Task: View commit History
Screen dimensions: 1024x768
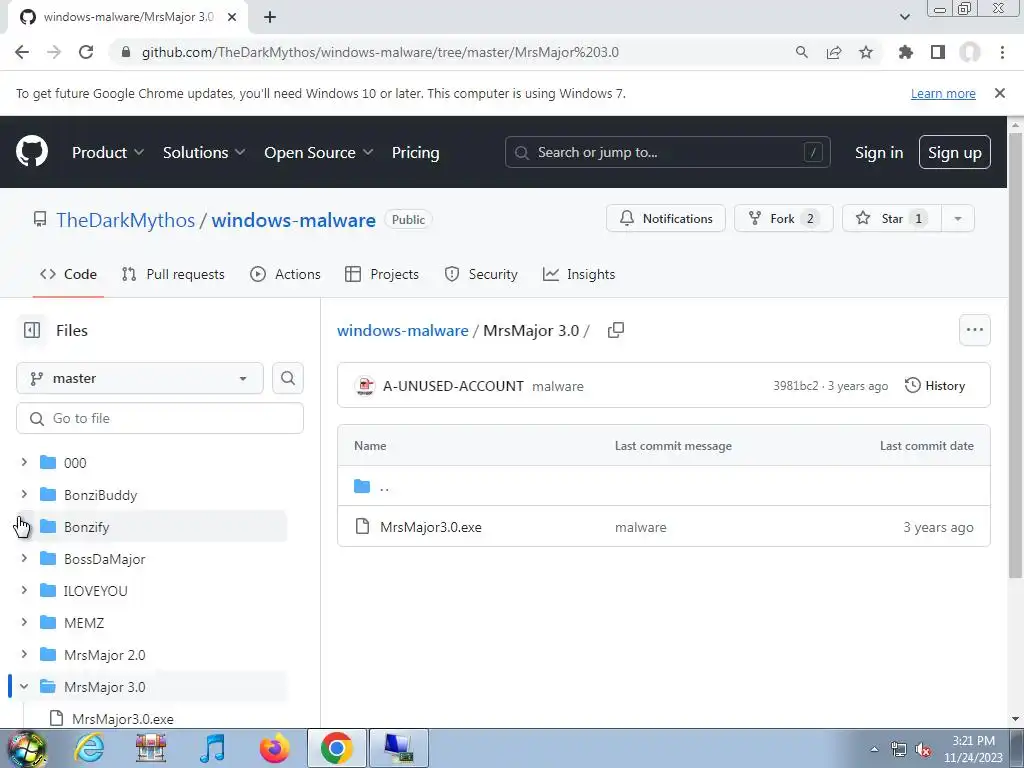Action: pos(935,386)
